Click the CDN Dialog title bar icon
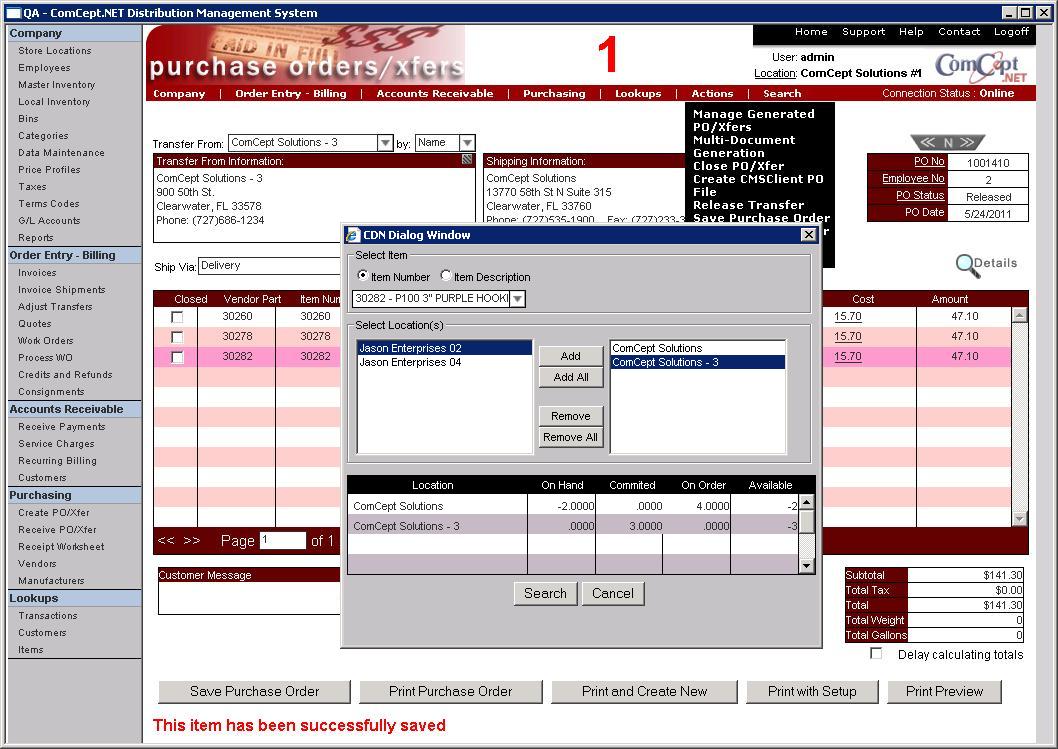The height and width of the screenshot is (749, 1058). click(x=353, y=235)
